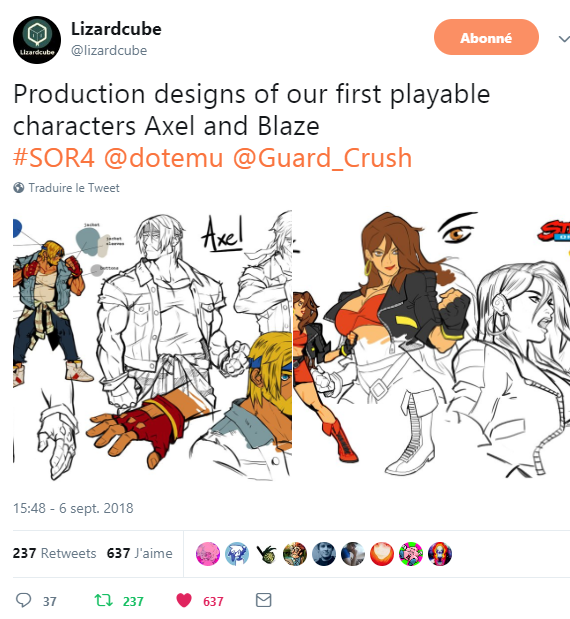Open the tweet timestamp 15:48 - 6 sept. 2018
Image resolution: width=570 pixels, height=619 pixels.
73,508
